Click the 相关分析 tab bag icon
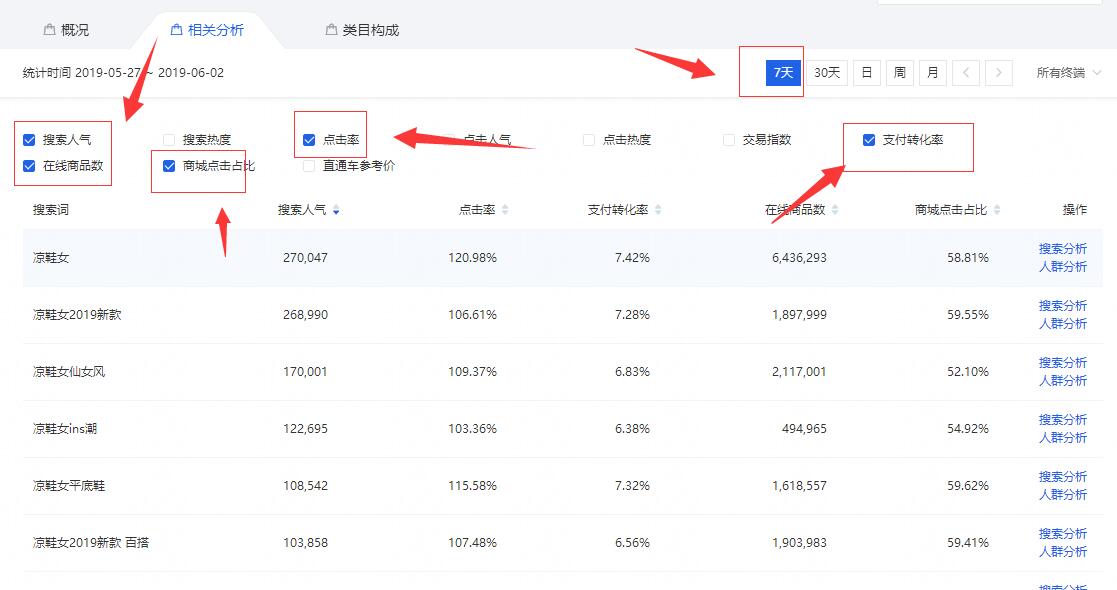The image size is (1117, 590). 176,30
